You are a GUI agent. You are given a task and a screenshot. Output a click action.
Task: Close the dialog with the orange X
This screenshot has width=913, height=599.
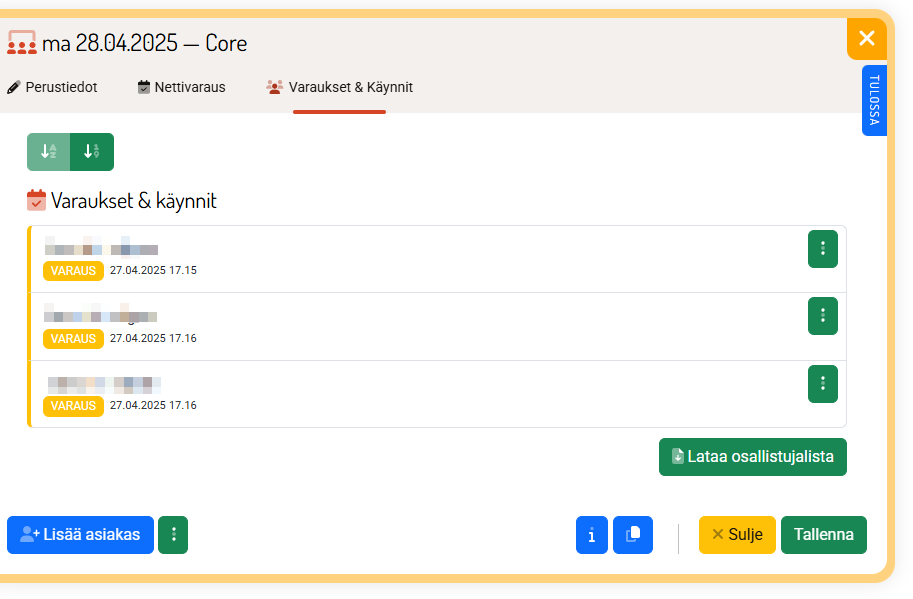(x=866, y=39)
